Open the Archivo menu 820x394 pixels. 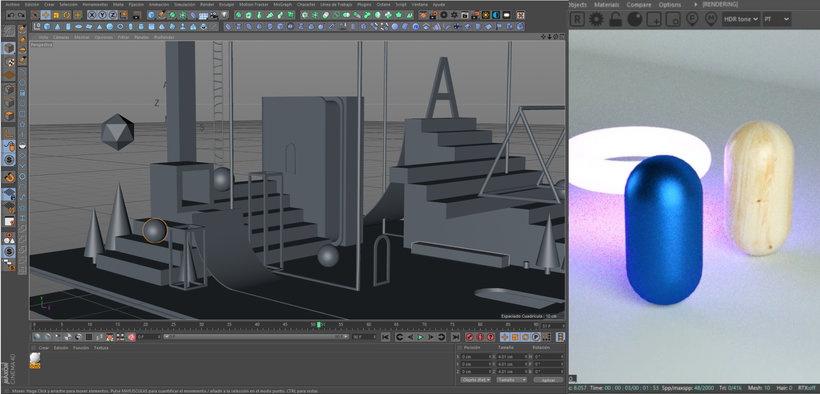(12, 4)
